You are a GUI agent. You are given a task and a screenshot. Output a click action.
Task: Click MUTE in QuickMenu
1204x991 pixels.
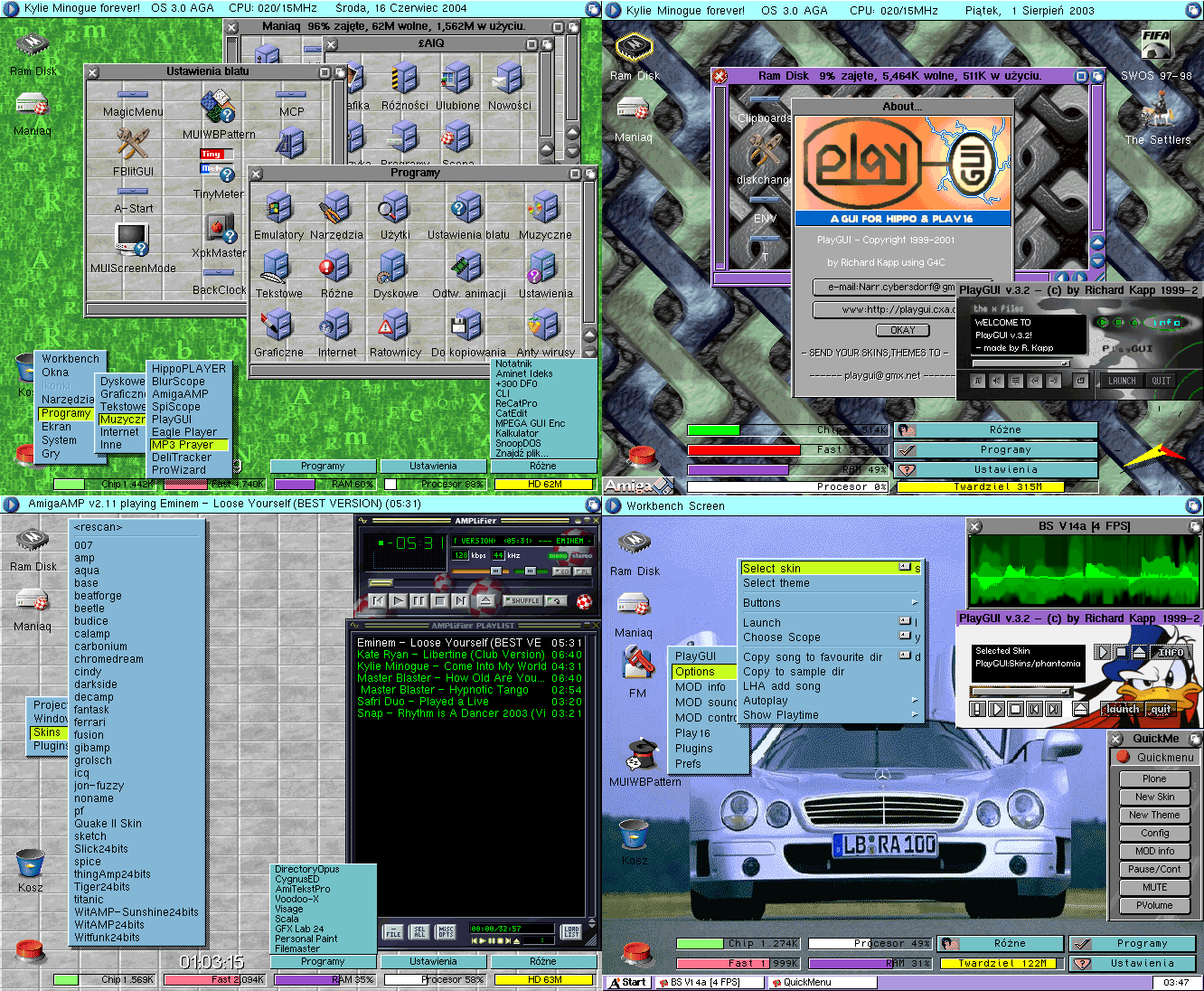click(1154, 887)
